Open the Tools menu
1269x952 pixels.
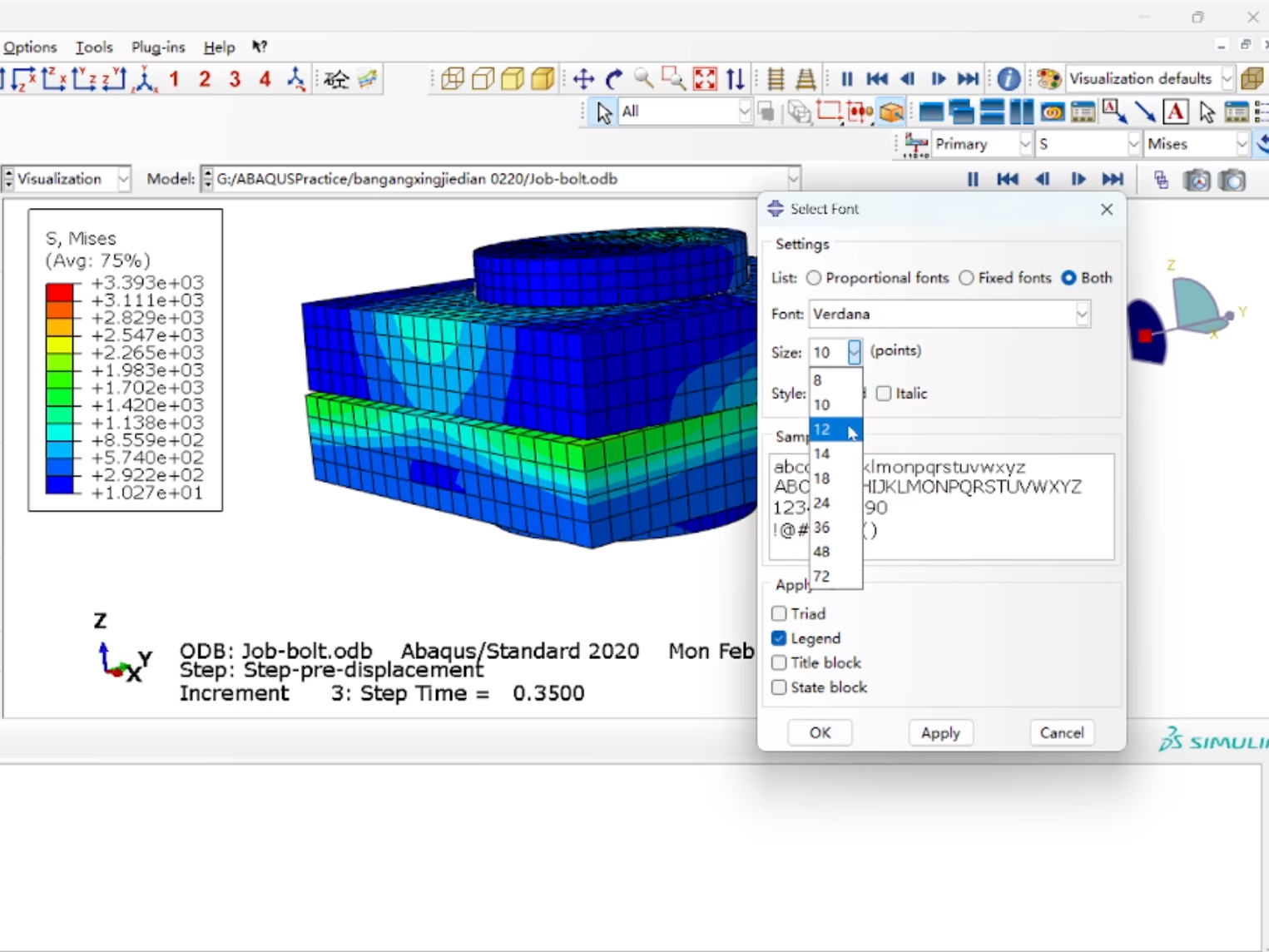tap(94, 47)
